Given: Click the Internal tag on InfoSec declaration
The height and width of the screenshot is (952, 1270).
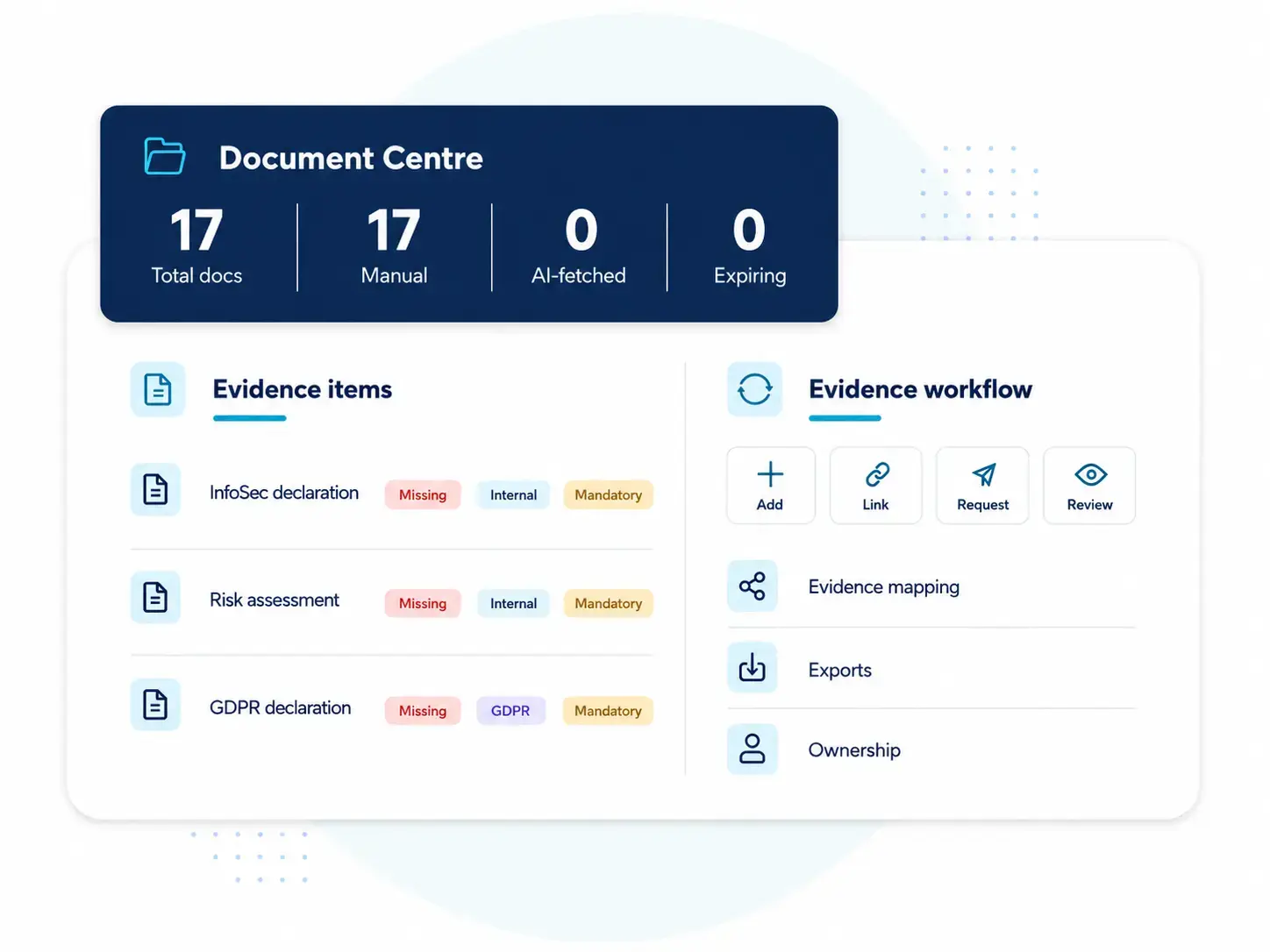Looking at the screenshot, I should tap(513, 494).
